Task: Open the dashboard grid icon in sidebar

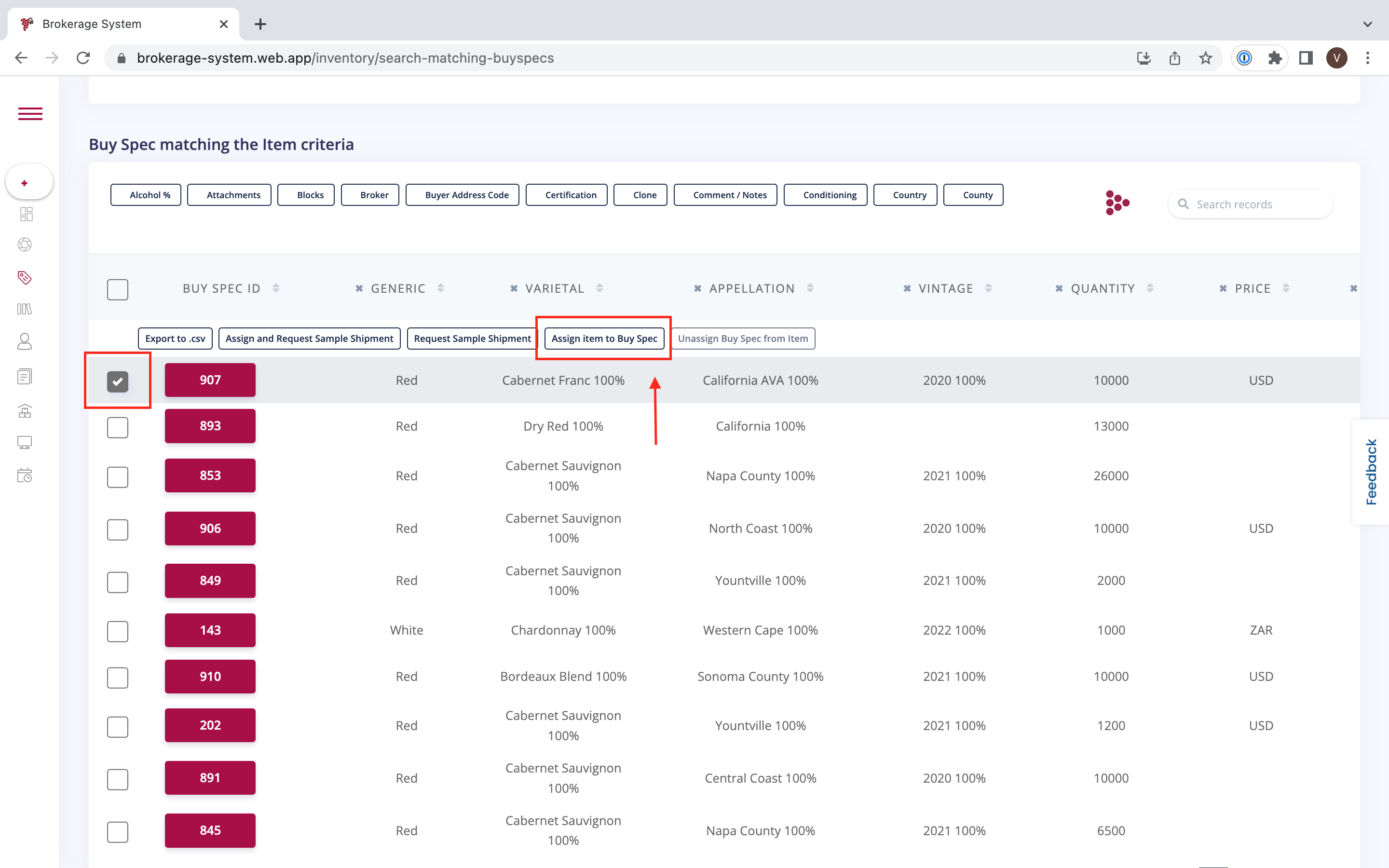Action: [x=26, y=214]
